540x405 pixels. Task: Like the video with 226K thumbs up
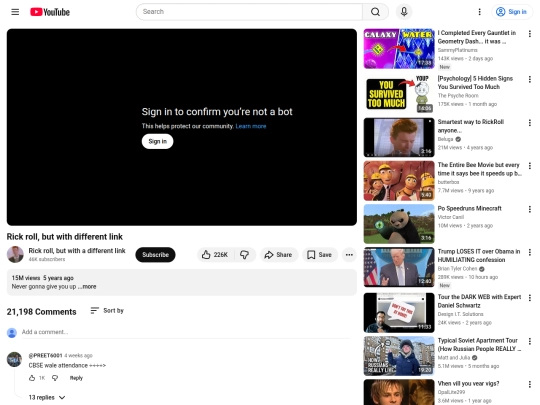click(x=215, y=255)
